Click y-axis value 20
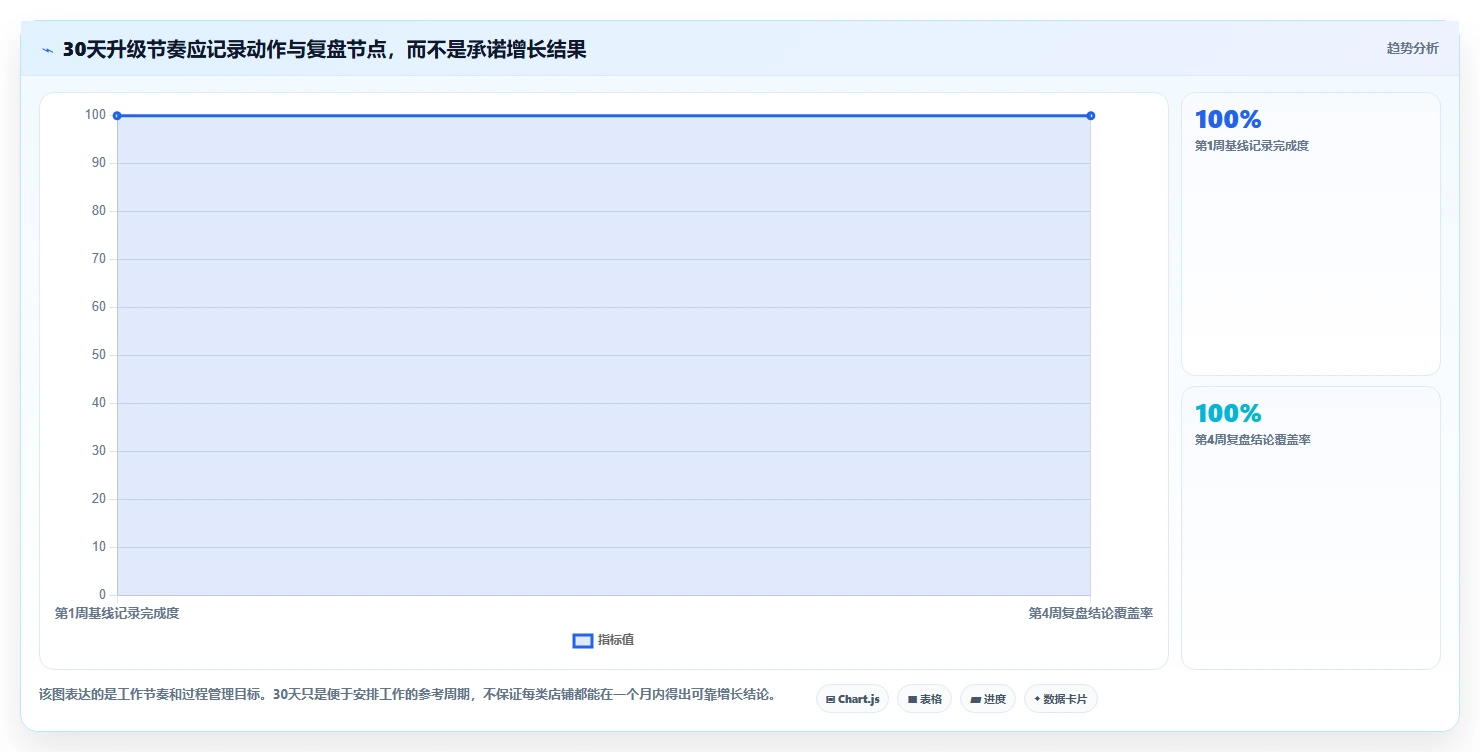This screenshot has width=1480, height=752. (99, 499)
